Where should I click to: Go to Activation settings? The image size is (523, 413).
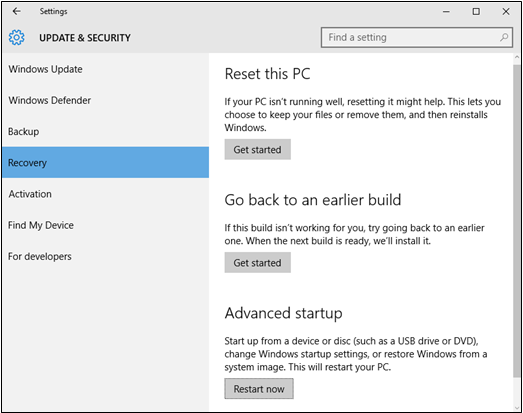(105, 194)
